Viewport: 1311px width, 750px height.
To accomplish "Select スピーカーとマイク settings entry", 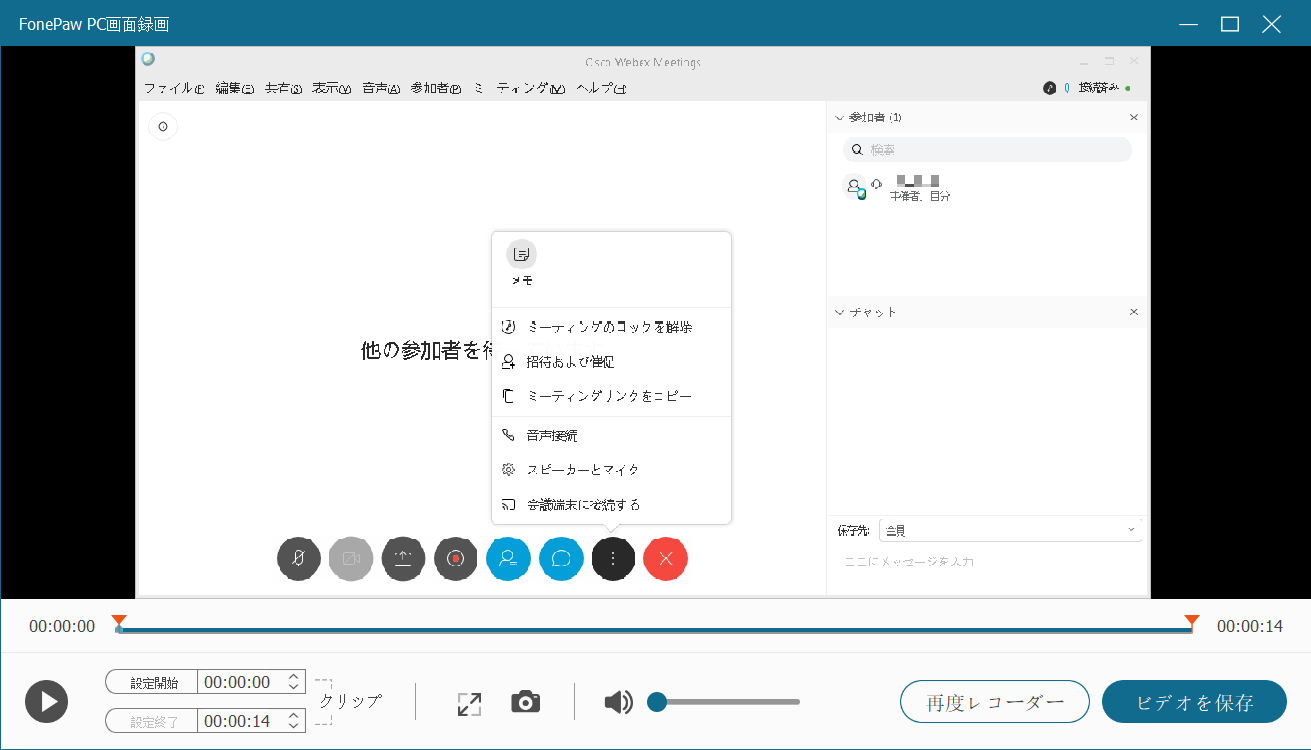I will 611,470.
